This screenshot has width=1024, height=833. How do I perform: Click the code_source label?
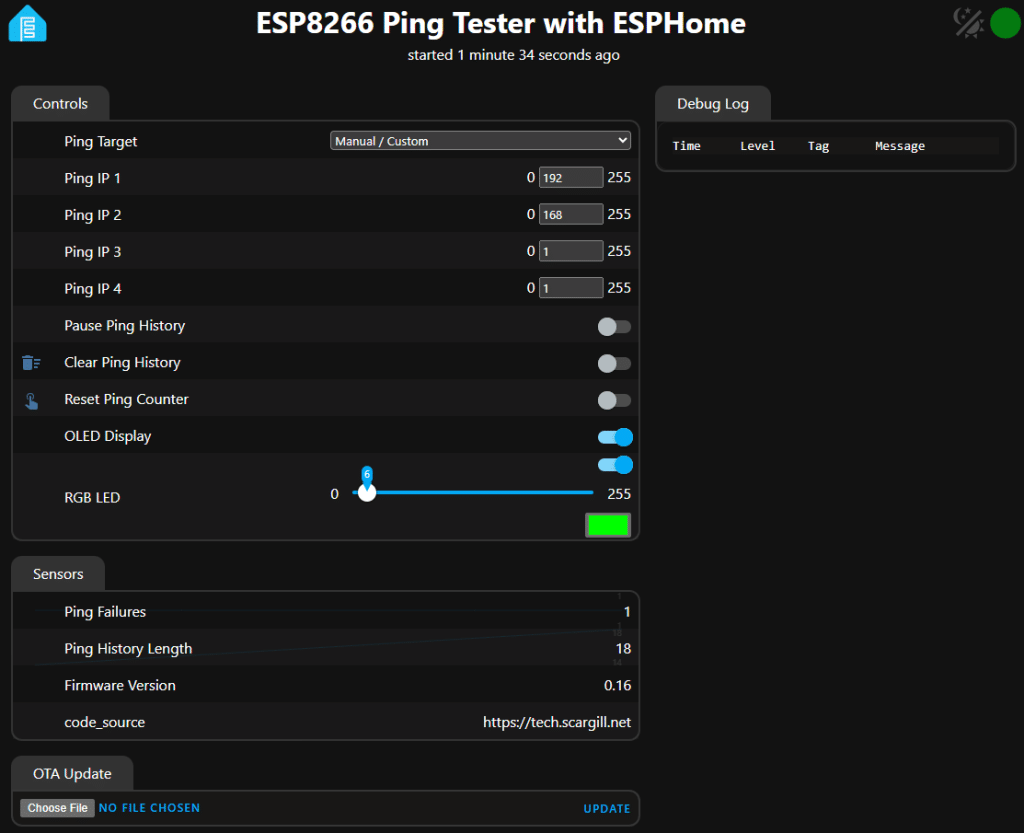[104, 722]
